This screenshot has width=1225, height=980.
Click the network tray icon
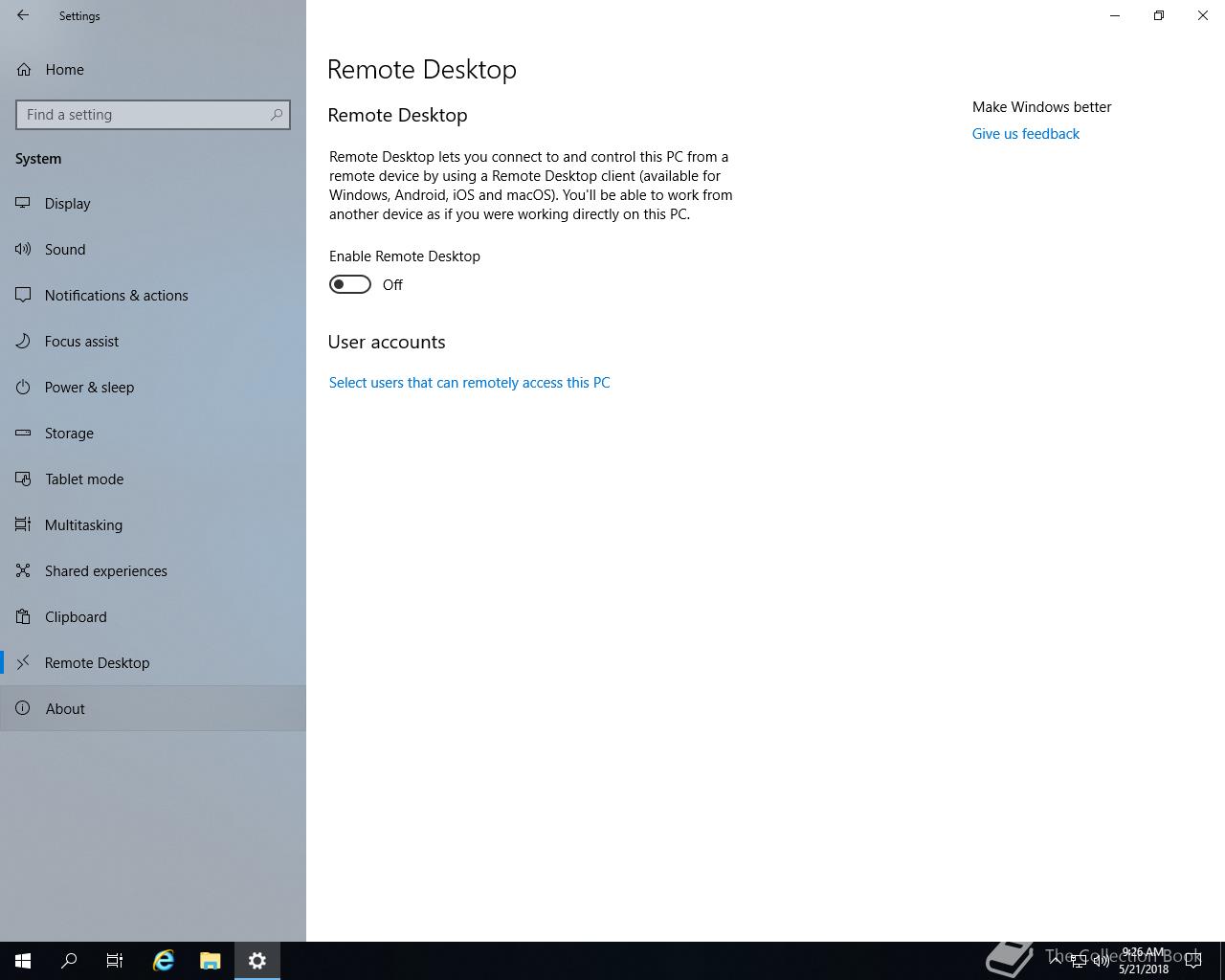1078,960
